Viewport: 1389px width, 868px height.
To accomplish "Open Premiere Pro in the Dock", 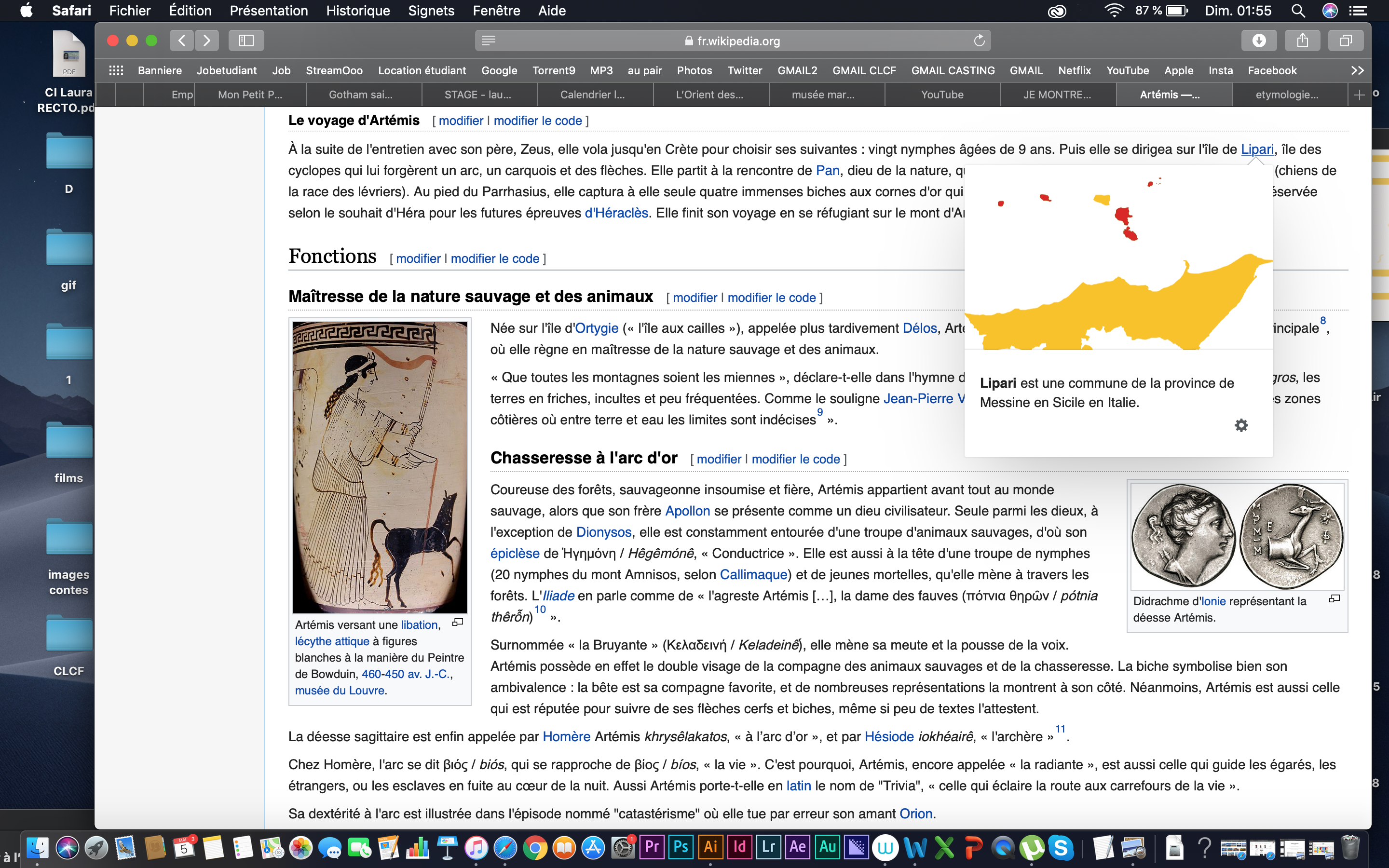I will click(x=652, y=848).
